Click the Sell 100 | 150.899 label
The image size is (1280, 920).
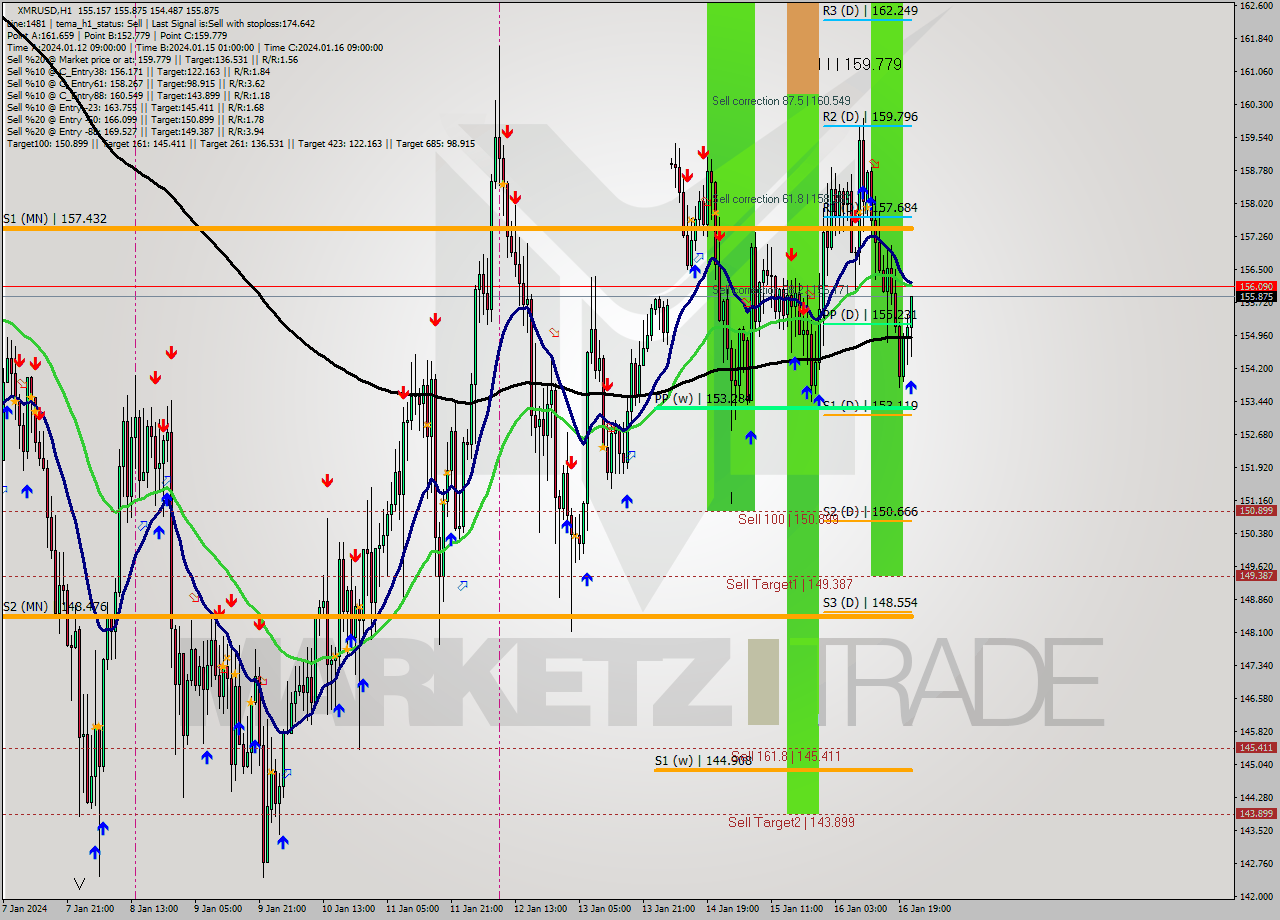pos(789,519)
